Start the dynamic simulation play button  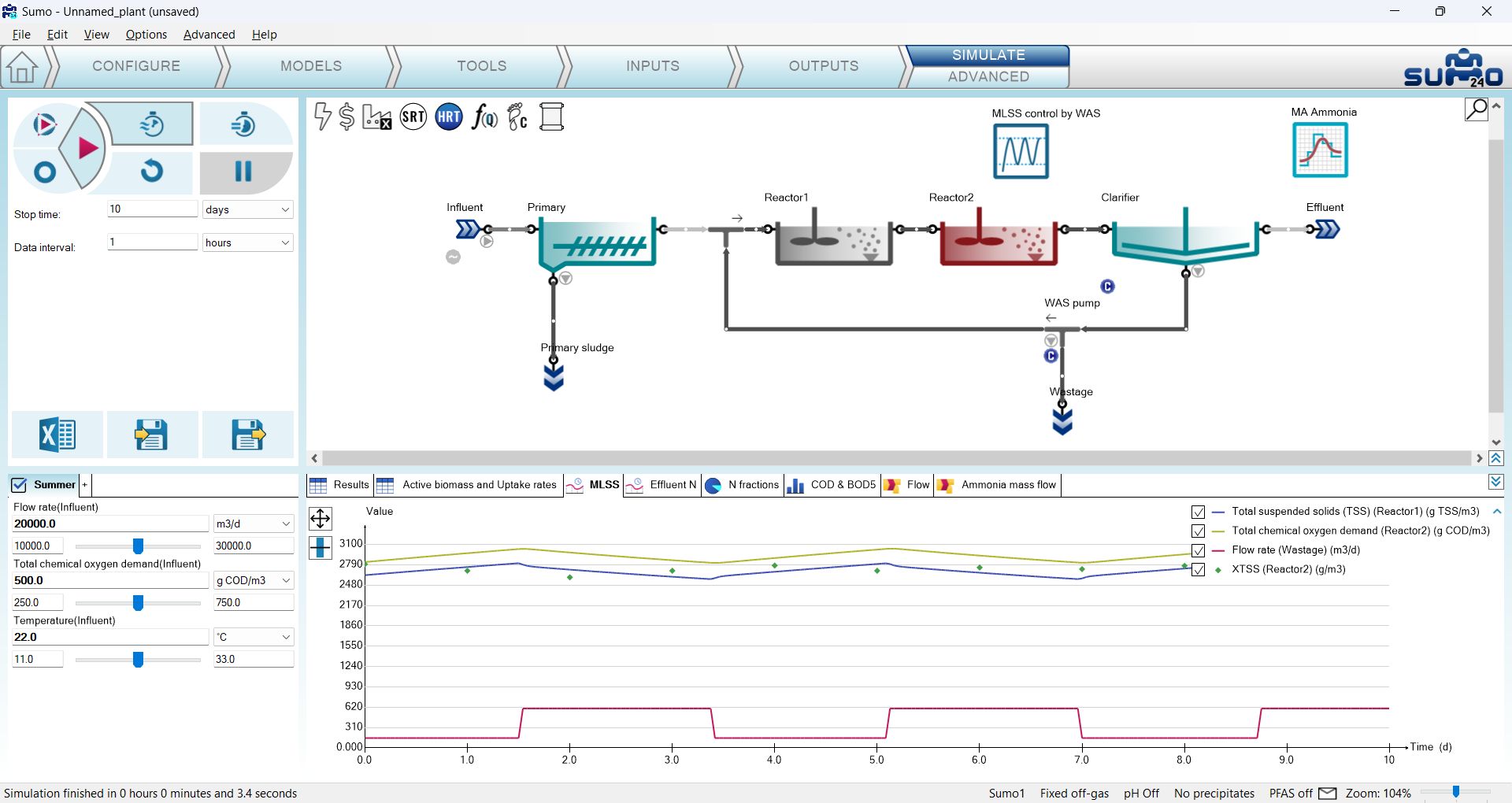pos(87,147)
